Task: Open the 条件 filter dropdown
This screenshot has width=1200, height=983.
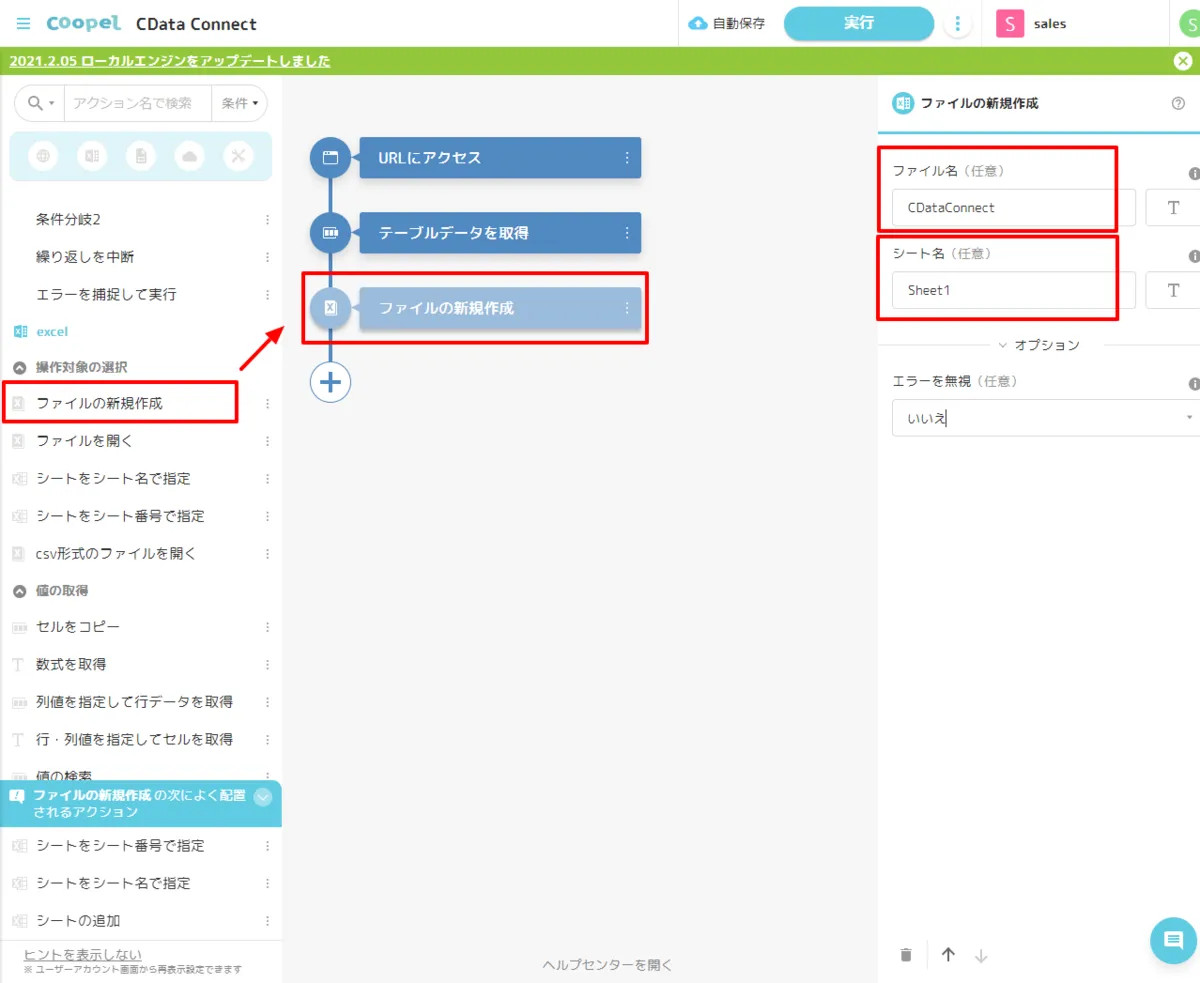Action: pyautogui.click(x=240, y=103)
